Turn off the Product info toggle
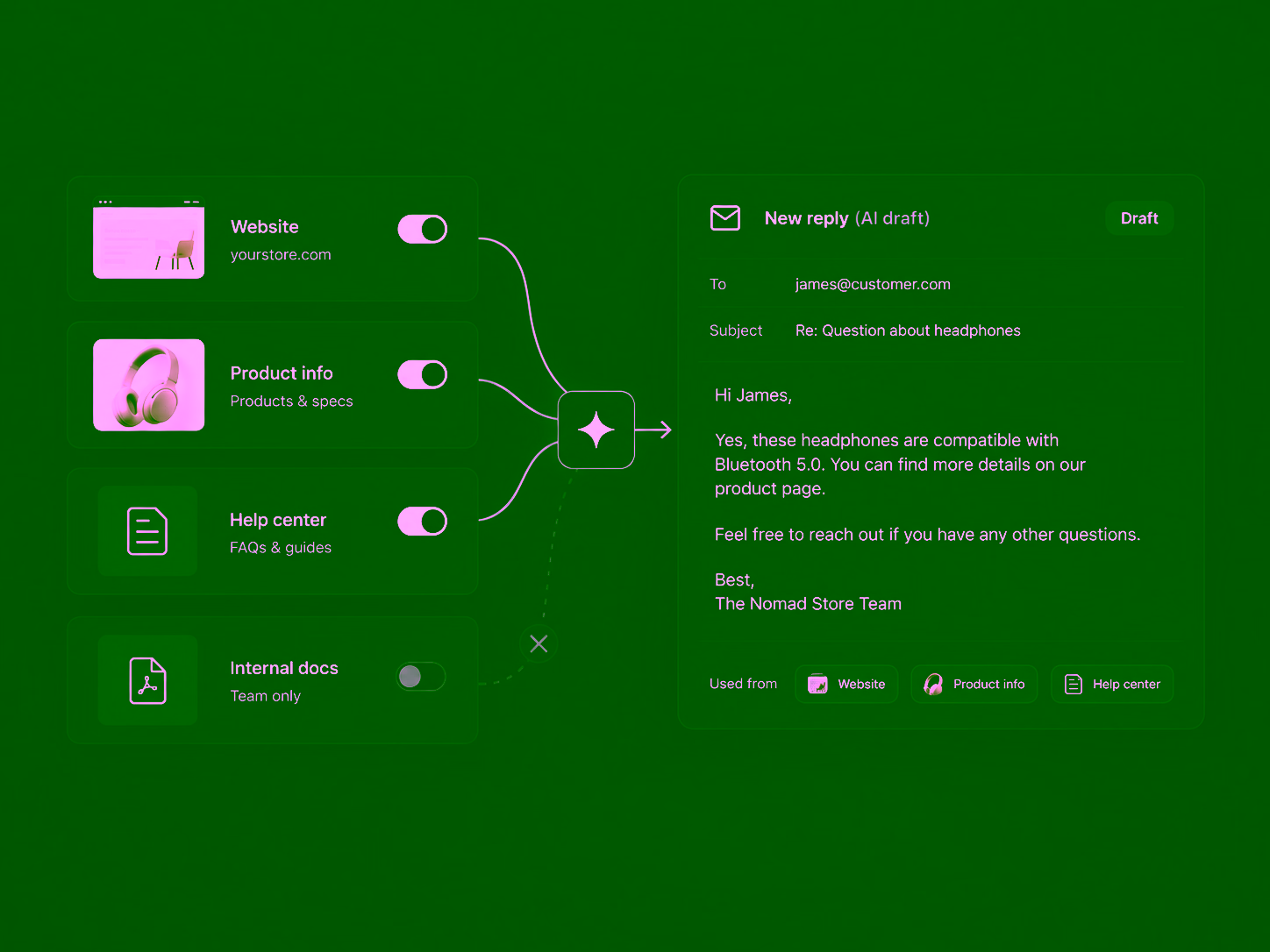The height and width of the screenshot is (952, 1270). [423, 374]
